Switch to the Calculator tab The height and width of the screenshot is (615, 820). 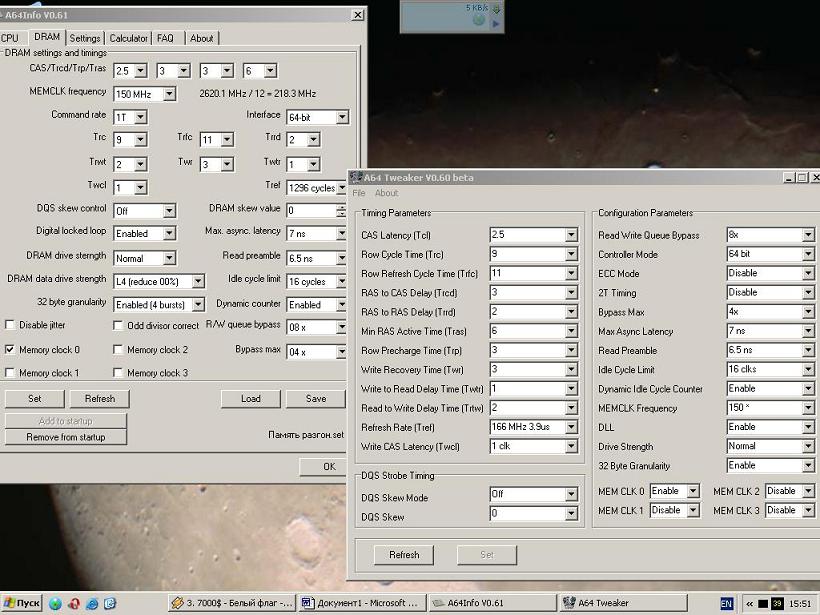[x=128, y=38]
